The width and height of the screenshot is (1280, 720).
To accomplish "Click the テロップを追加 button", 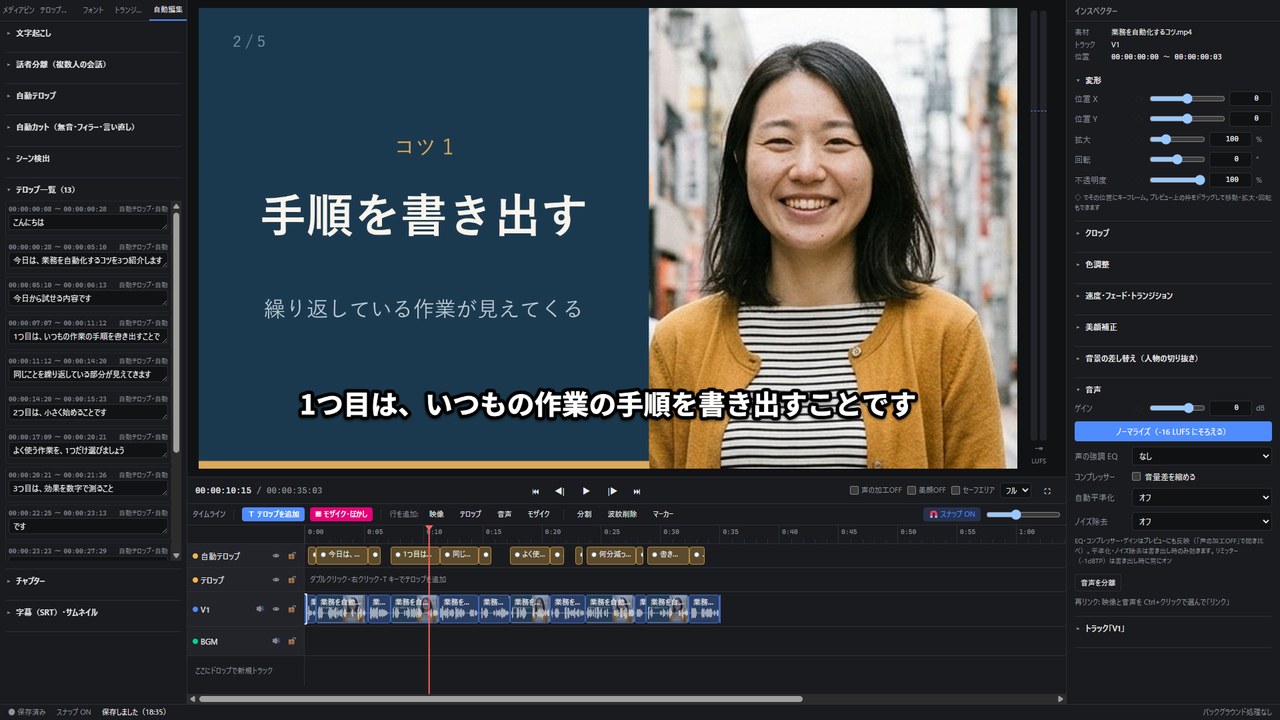I will pos(273,514).
